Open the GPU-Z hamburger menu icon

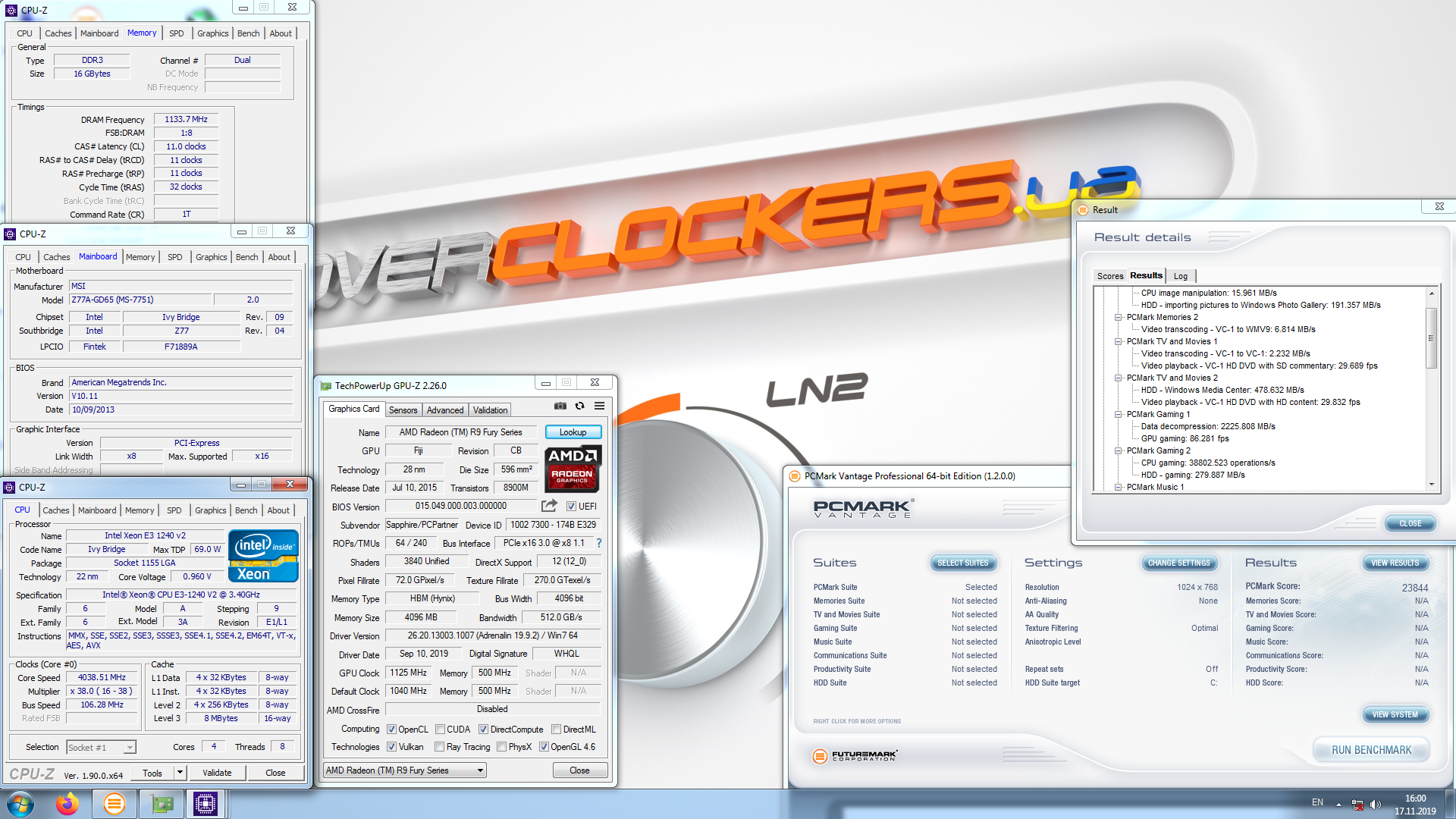pyautogui.click(x=599, y=406)
